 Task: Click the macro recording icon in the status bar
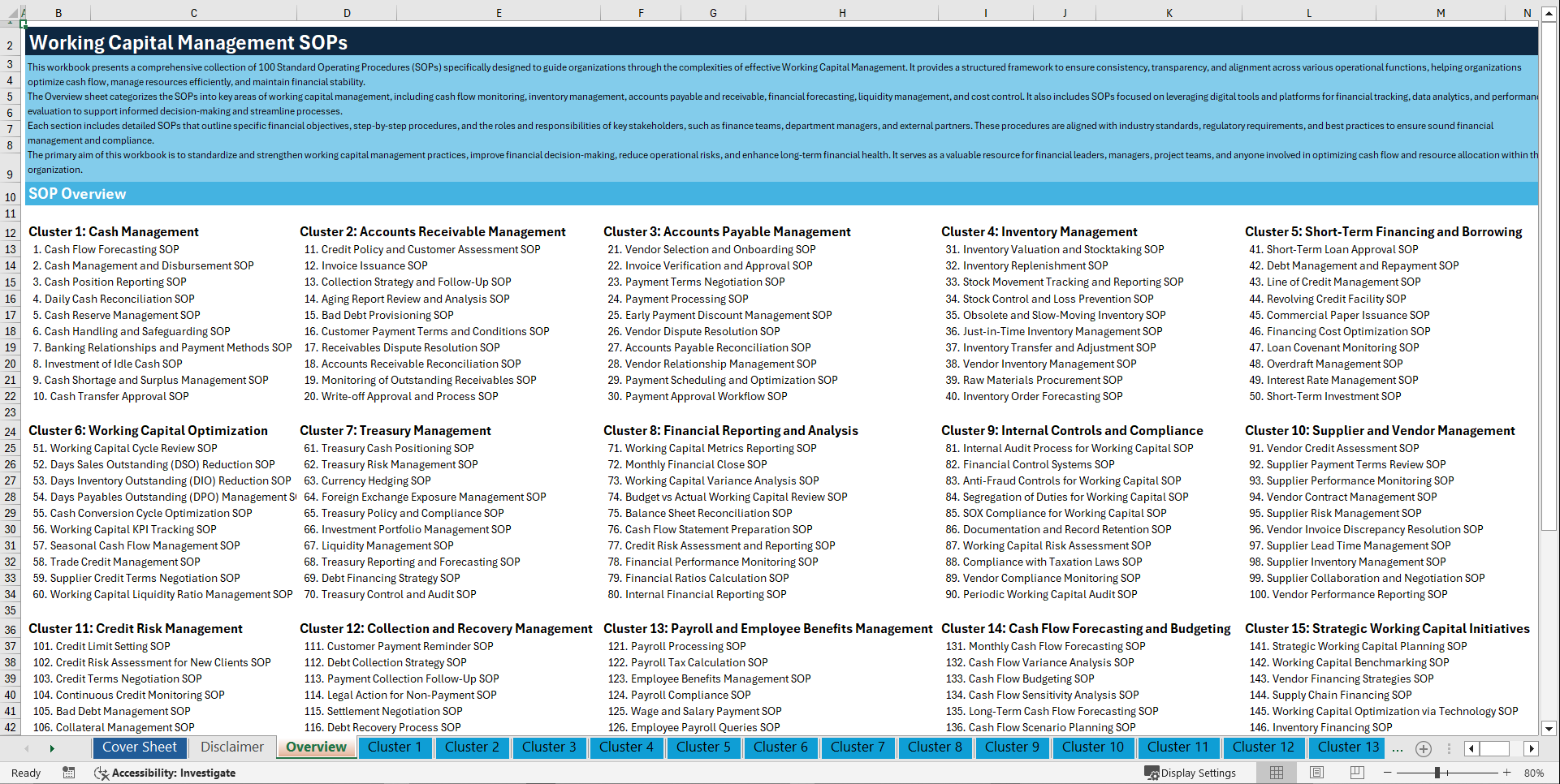point(69,773)
